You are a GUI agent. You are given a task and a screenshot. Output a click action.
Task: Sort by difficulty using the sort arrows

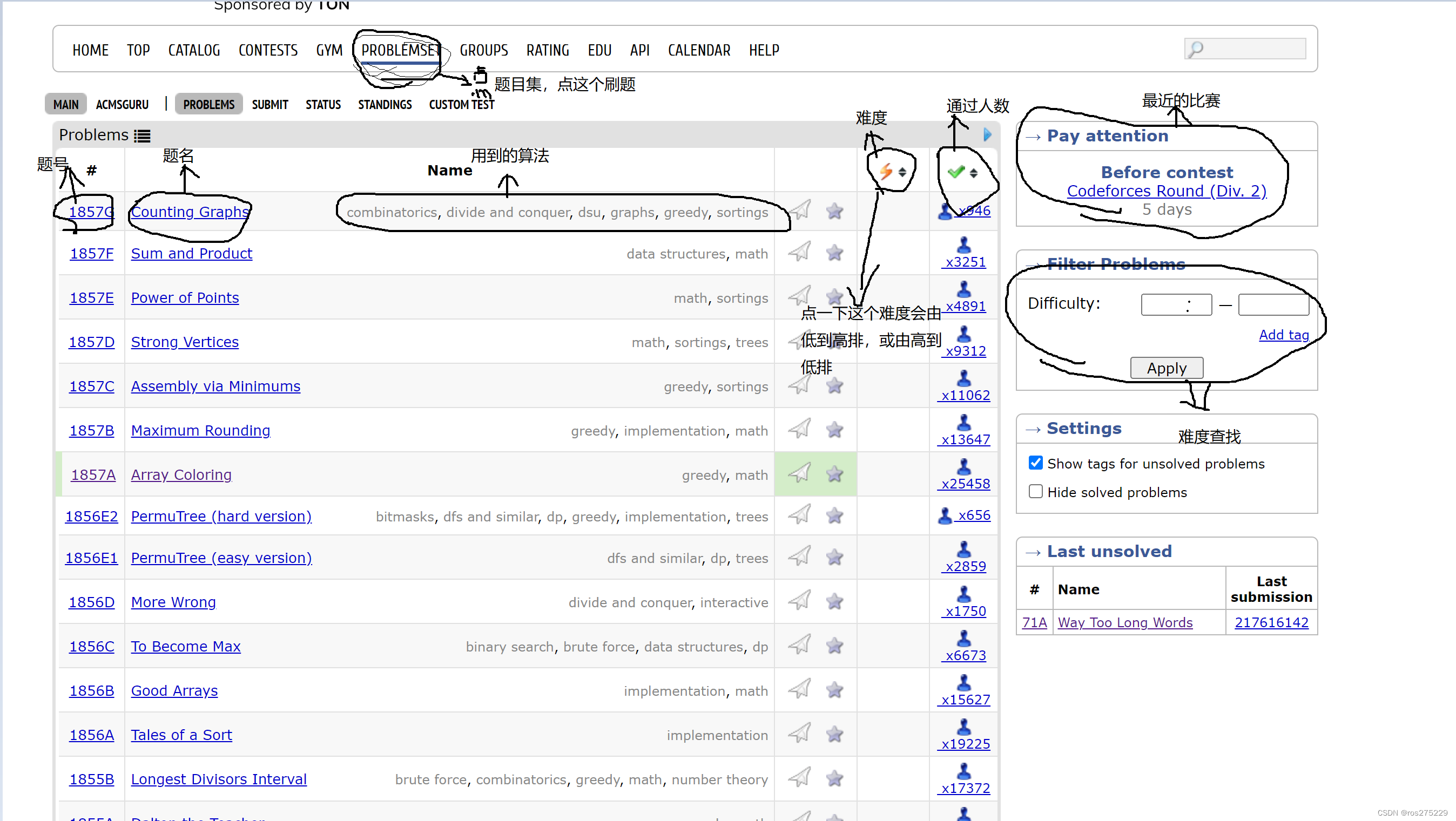click(x=902, y=171)
